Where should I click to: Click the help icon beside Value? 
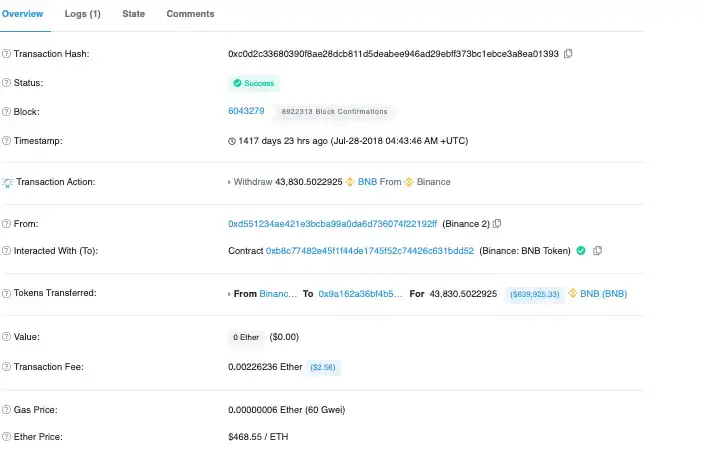point(6,337)
